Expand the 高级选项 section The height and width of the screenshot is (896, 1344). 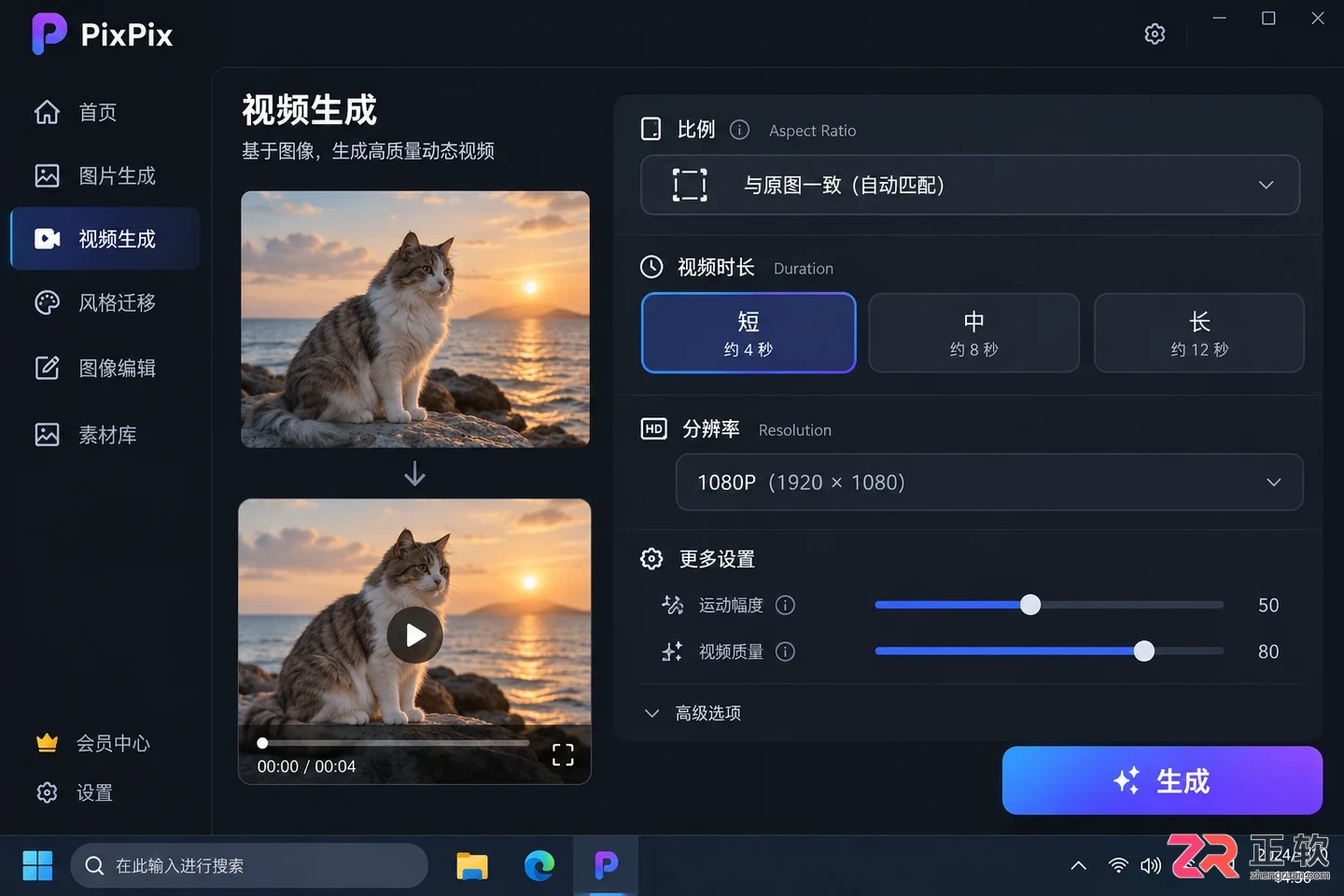click(x=693, y=713)
